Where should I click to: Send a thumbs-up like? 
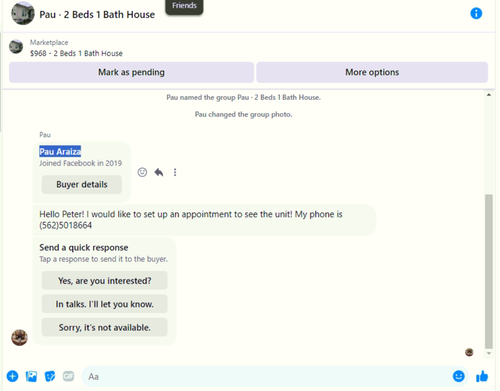click(x=482, y=376)
